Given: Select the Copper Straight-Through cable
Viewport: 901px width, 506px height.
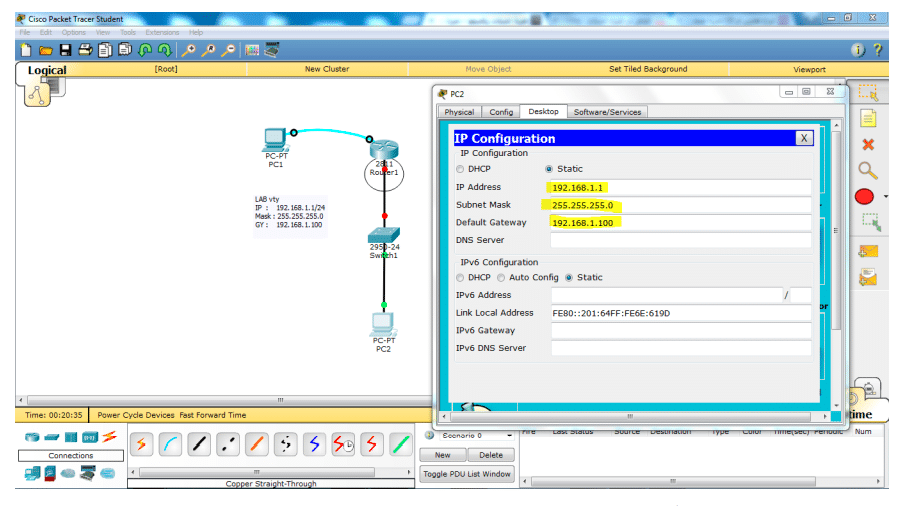Looking at the screenshot, I should click(x=199, y=444).
